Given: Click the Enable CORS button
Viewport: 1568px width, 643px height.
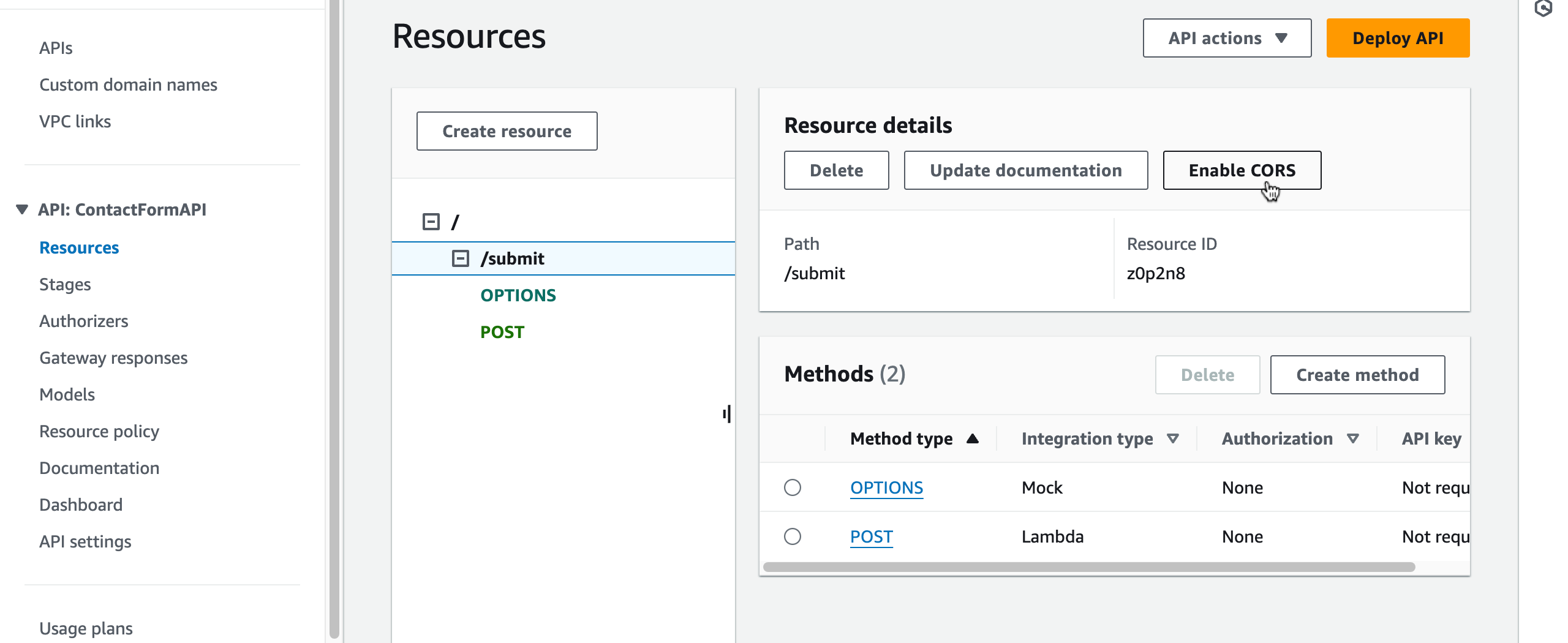Looking at the screenshot, I should coord(1242,170).
